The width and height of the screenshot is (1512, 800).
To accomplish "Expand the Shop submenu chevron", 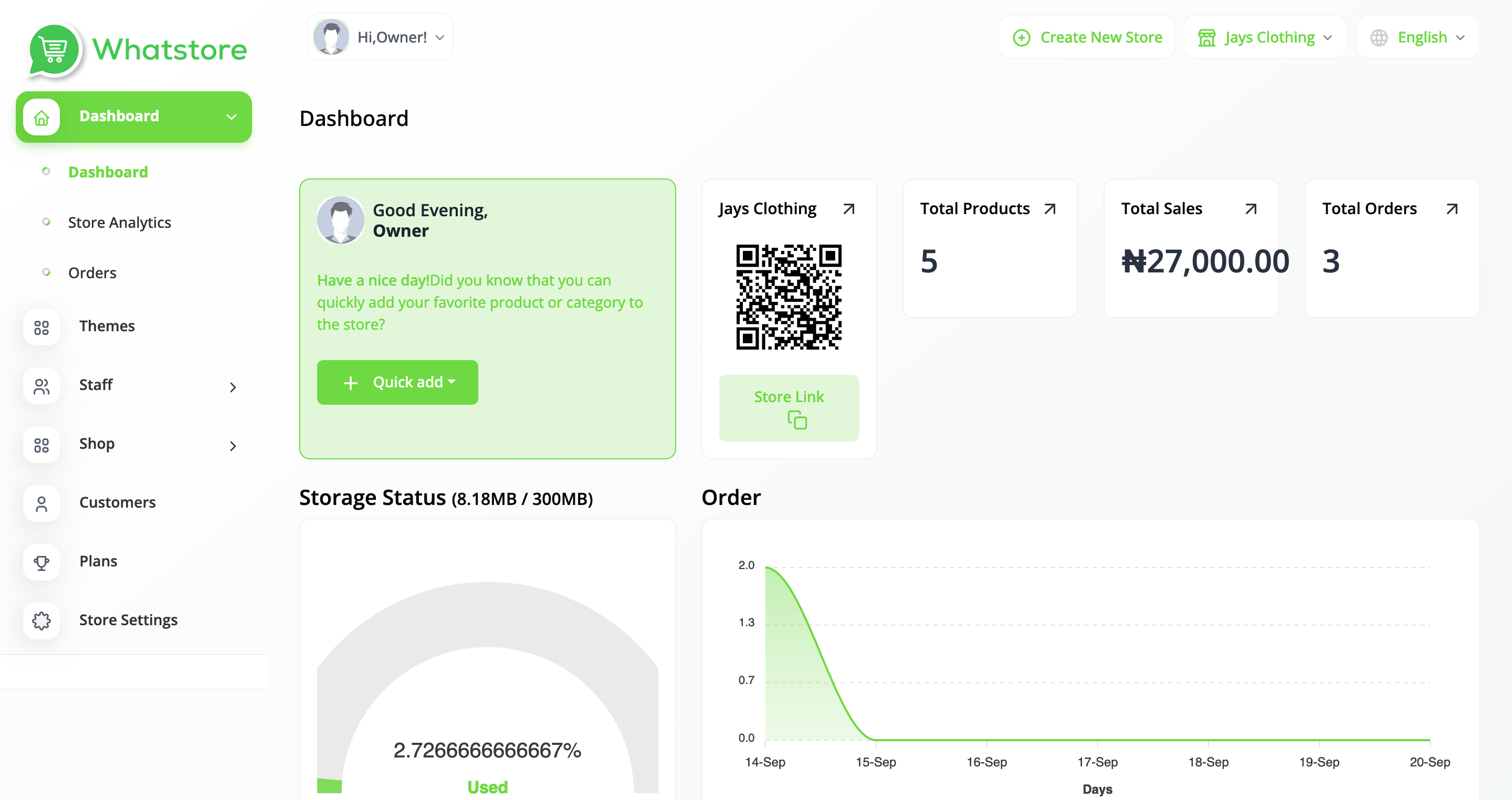I will [x=233, y=446].
